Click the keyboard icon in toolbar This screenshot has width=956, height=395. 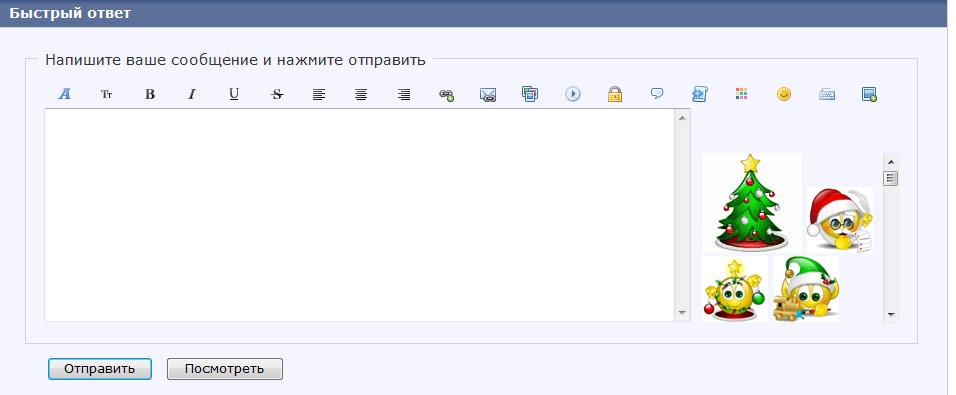[x=827, y=94]
